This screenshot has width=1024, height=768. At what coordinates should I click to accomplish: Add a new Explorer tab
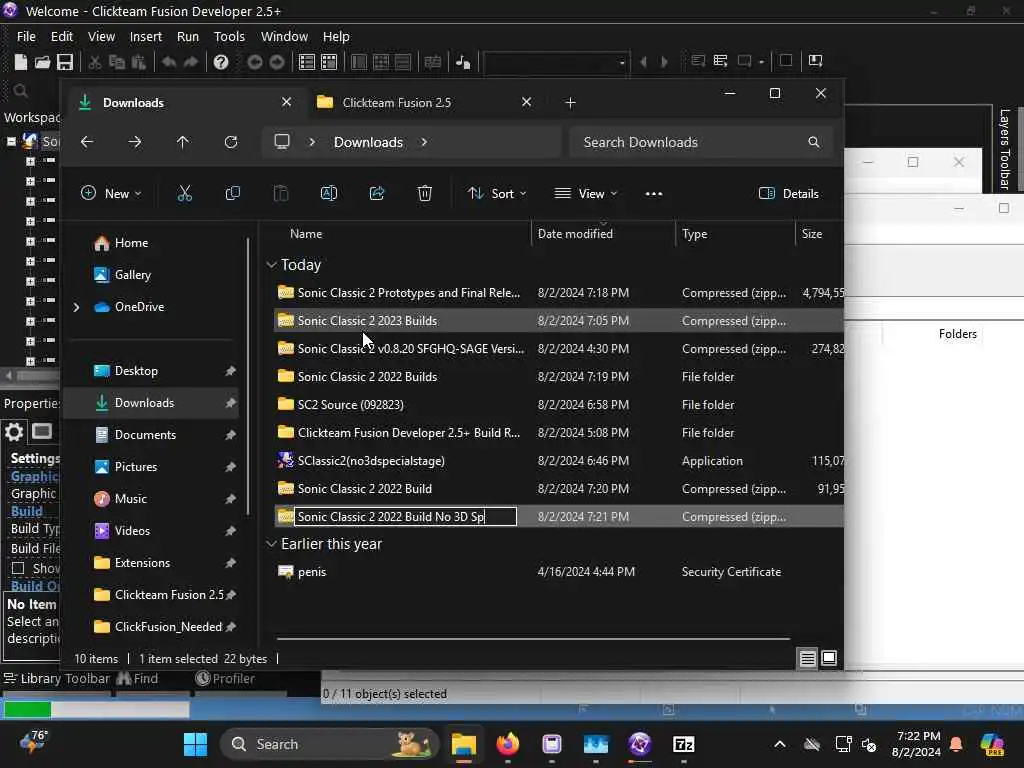(x=570, y=103)
